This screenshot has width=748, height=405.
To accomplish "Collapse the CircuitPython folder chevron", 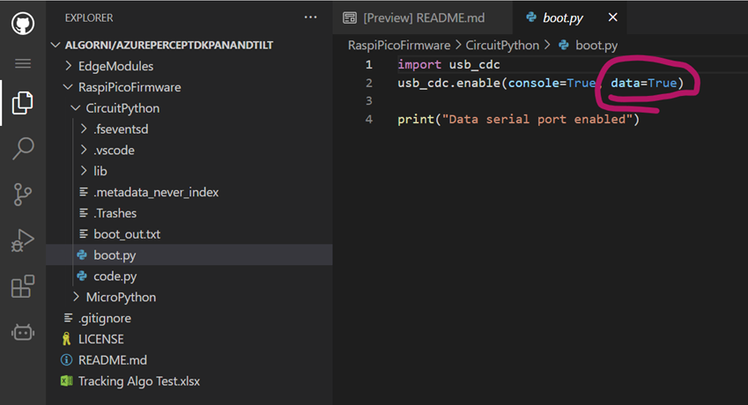I will pos(75,108).
